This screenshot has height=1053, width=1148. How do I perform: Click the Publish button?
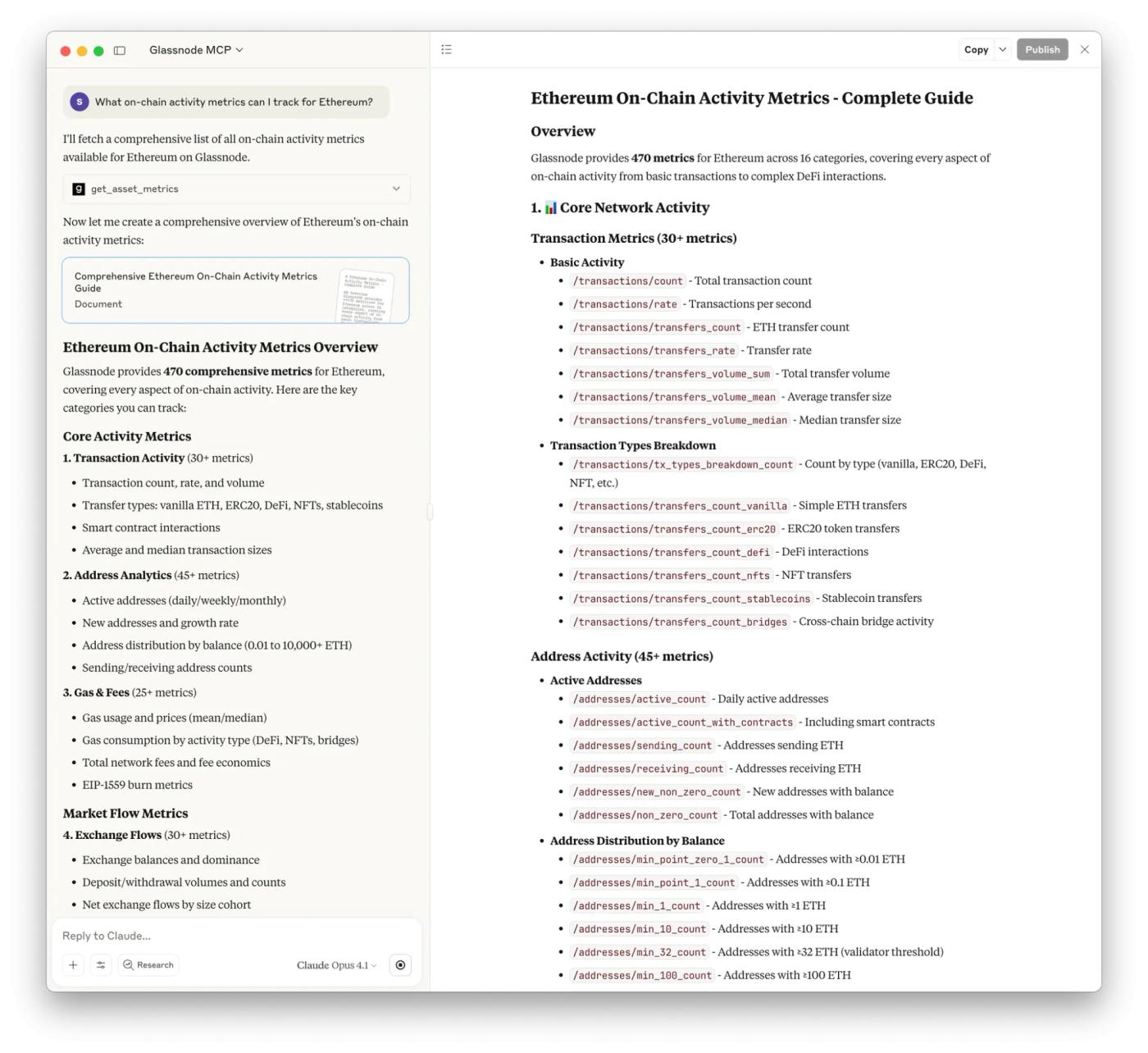pos(1042,50)
